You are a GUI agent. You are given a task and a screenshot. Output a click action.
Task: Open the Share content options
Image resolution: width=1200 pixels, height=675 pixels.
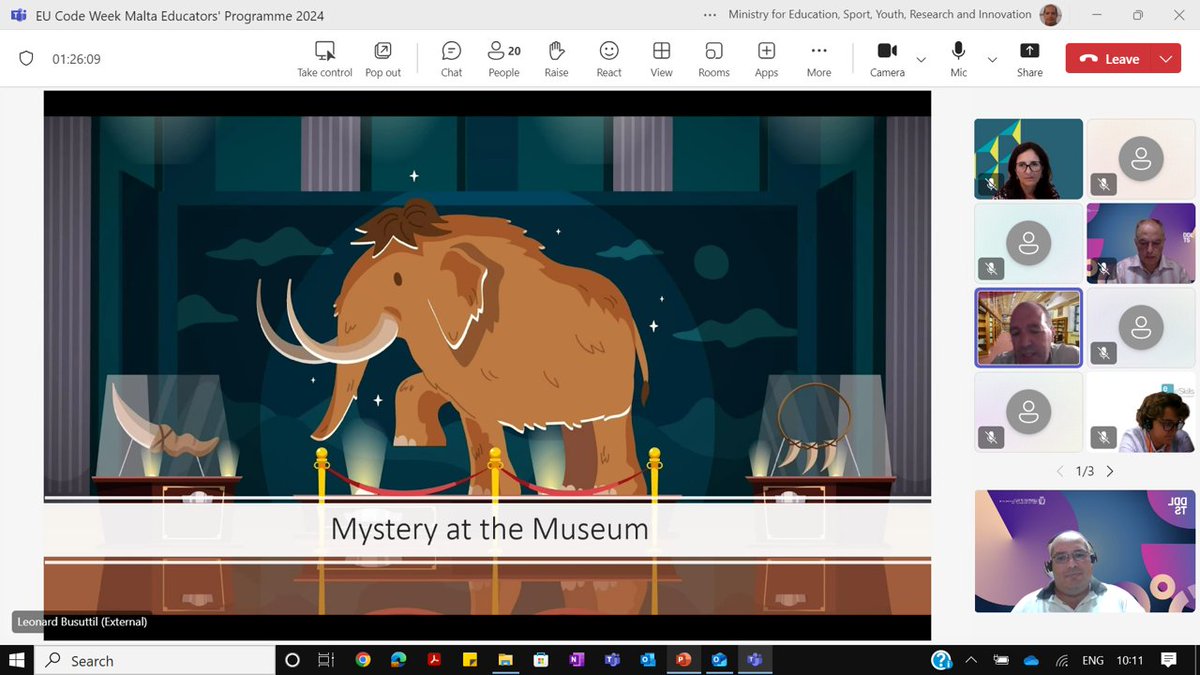coord(1029,58)
